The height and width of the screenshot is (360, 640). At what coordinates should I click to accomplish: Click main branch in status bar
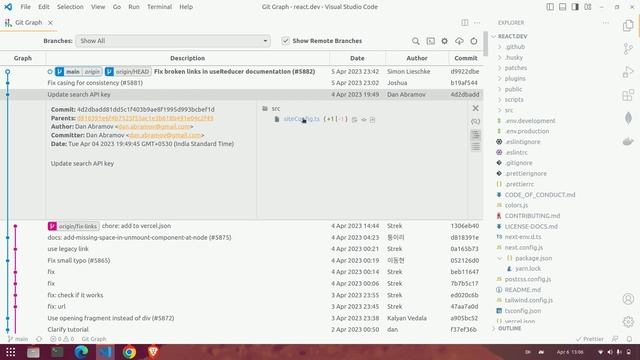click(18, 339)
